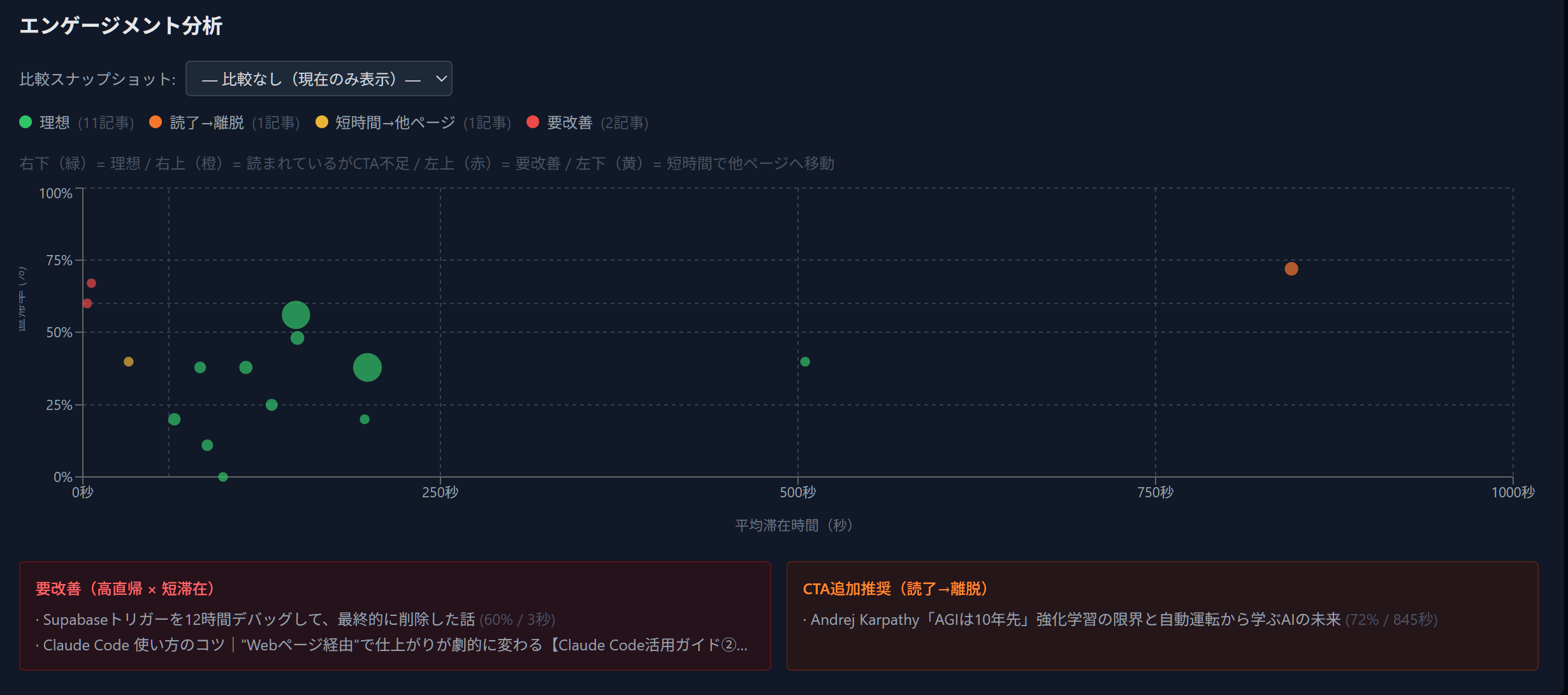Click the orange bubble near 845秒
Screen dimensions: 1568x695
1291,269
